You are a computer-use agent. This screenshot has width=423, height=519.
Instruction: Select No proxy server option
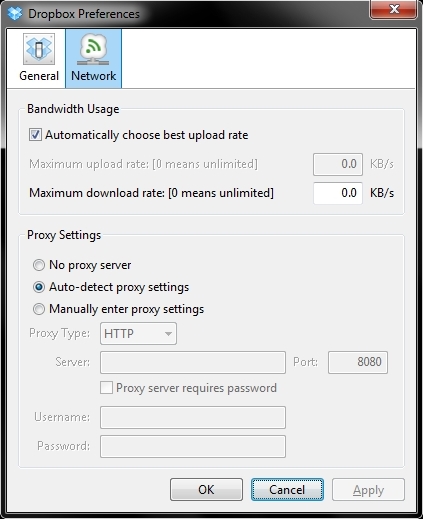(x=39, y=265)
